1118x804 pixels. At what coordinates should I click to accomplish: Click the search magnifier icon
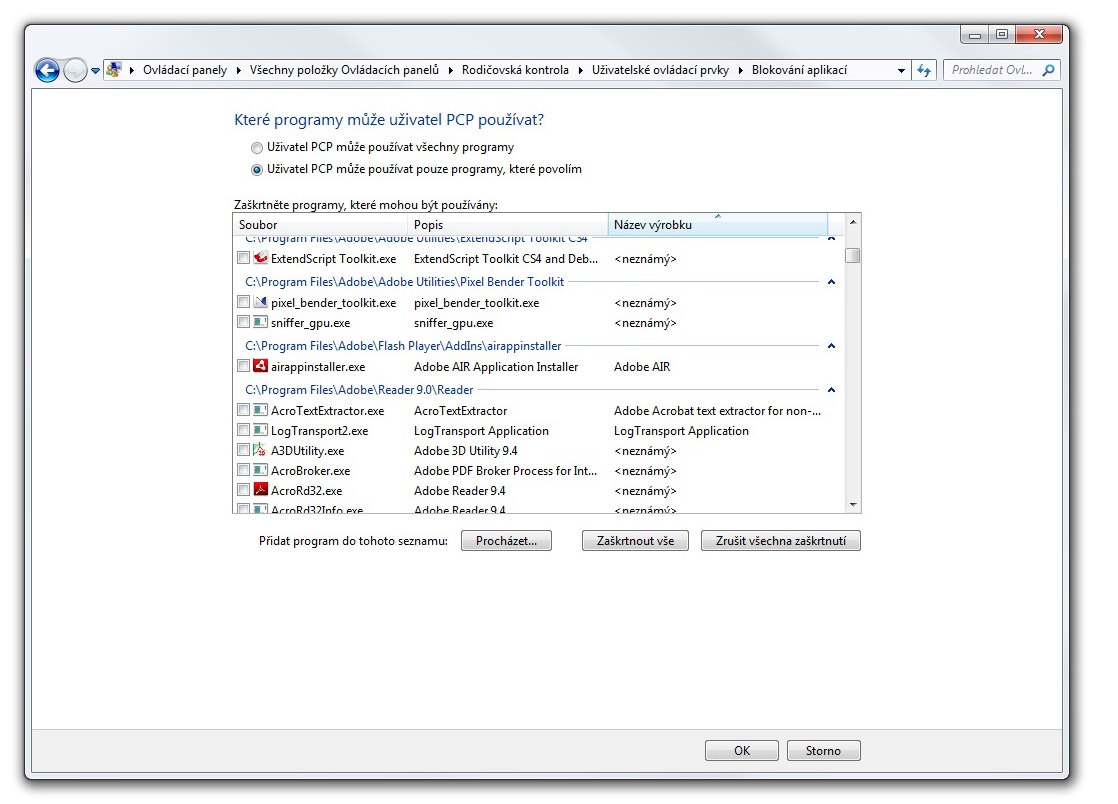pos(1049,70)
